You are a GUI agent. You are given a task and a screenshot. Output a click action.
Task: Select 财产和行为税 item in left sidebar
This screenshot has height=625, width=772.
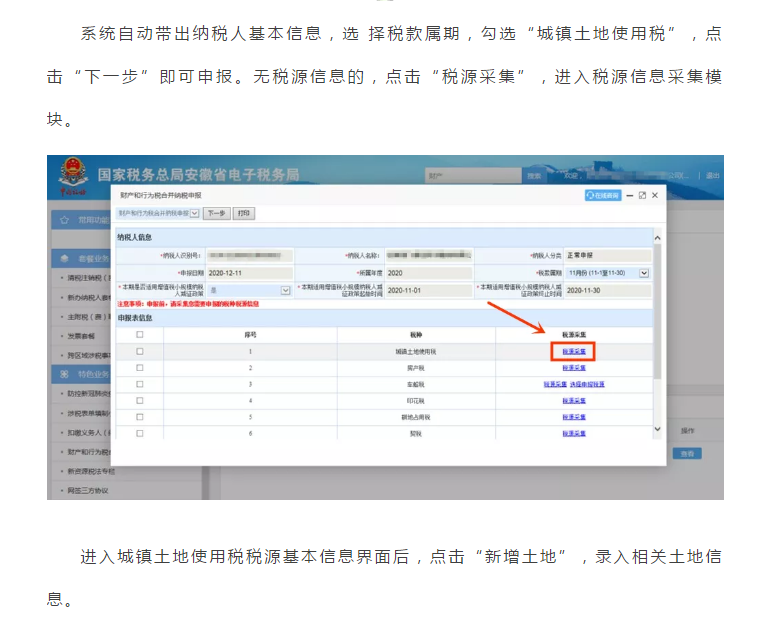[x=89, y=452]
